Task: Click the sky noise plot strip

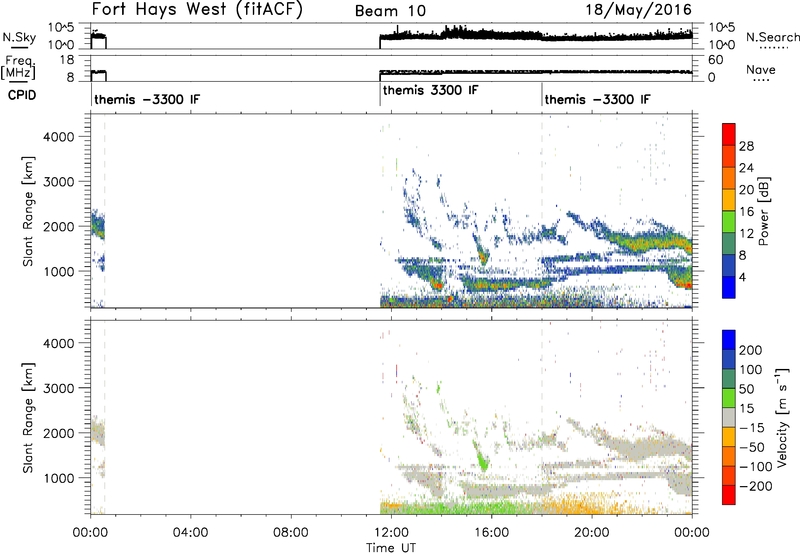Action: coord(391,36)
